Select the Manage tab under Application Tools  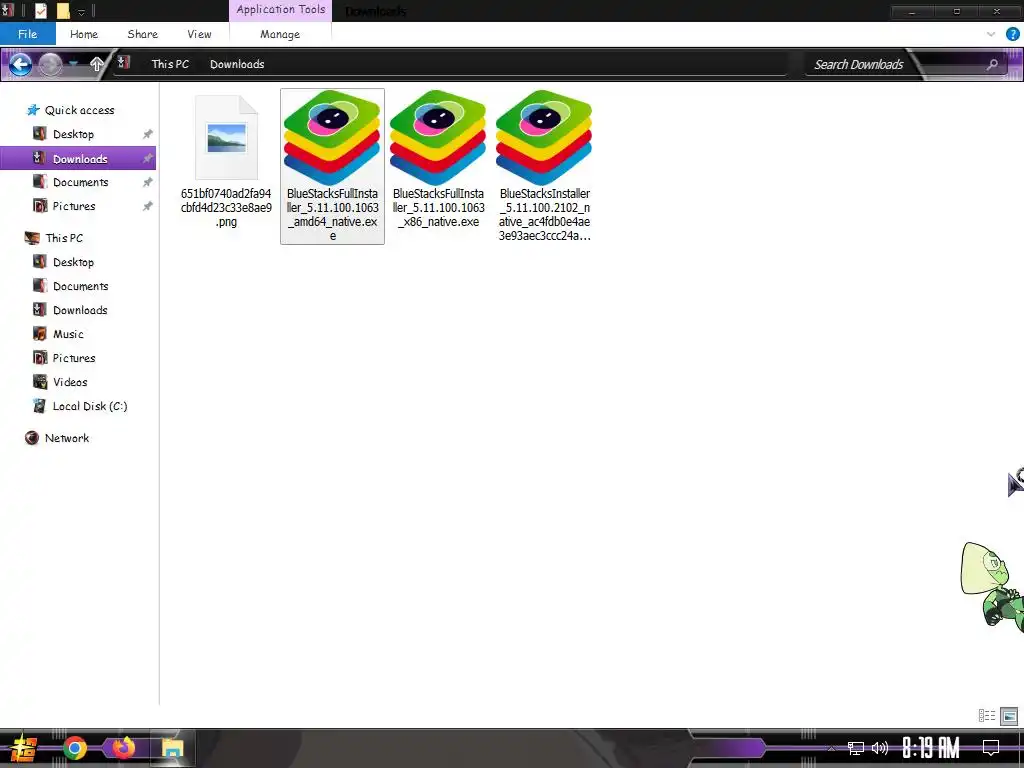tap(280, 34)
